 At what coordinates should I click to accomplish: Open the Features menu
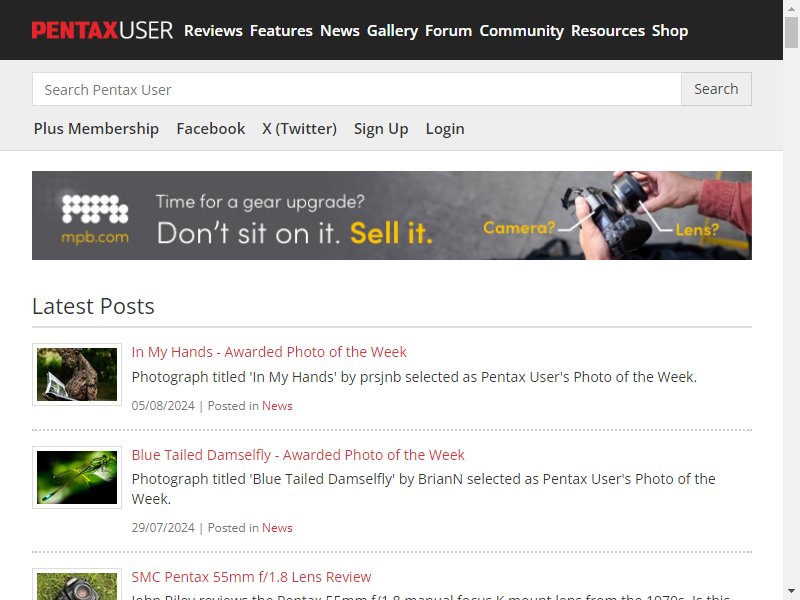click(281, 31)
